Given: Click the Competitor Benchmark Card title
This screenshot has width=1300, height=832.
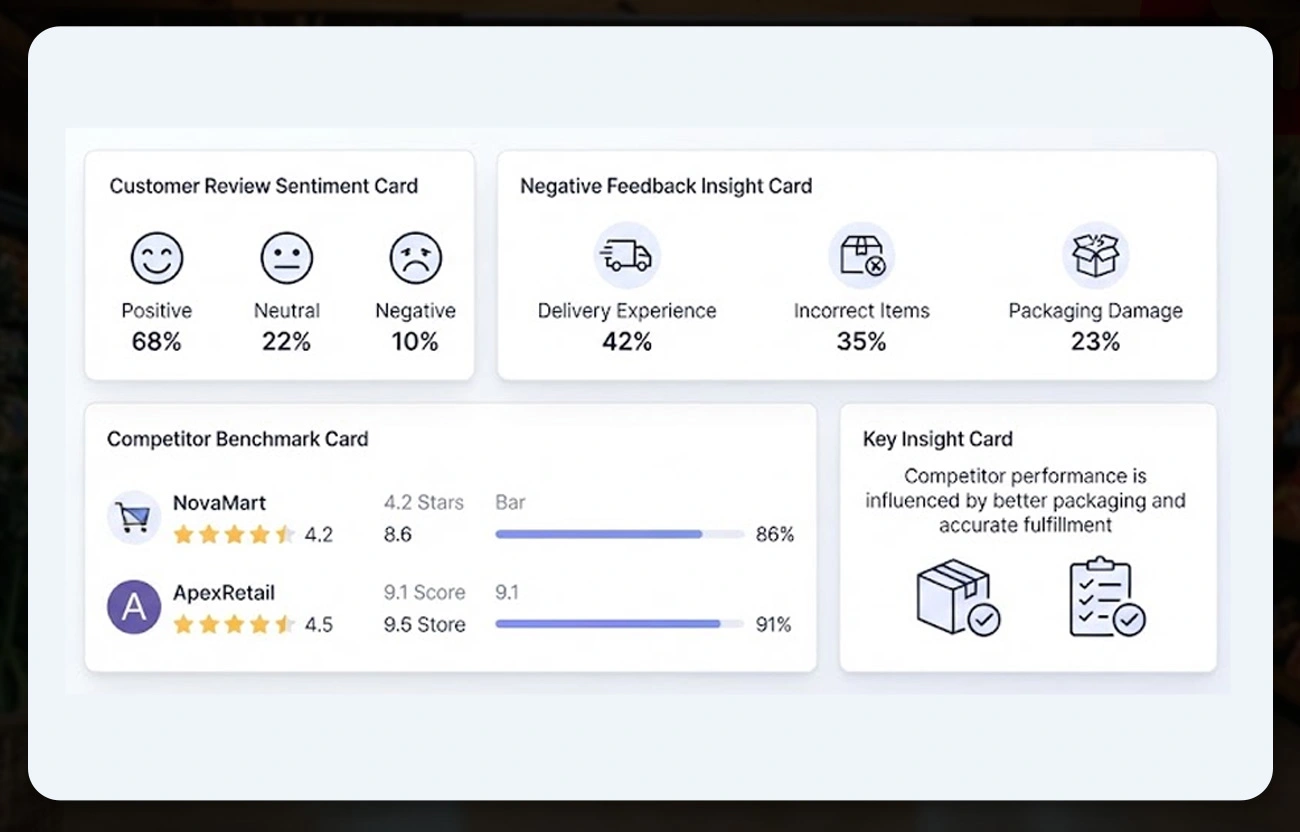Looking at the screenshot, I should [238, 439].
